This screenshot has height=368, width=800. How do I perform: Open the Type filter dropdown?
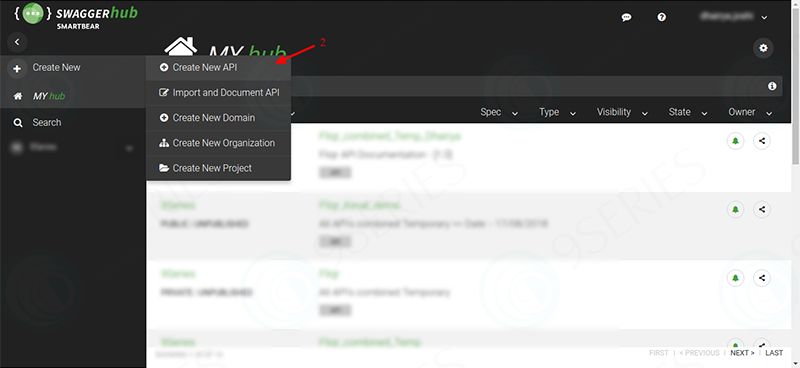click(x=558, y=112)
